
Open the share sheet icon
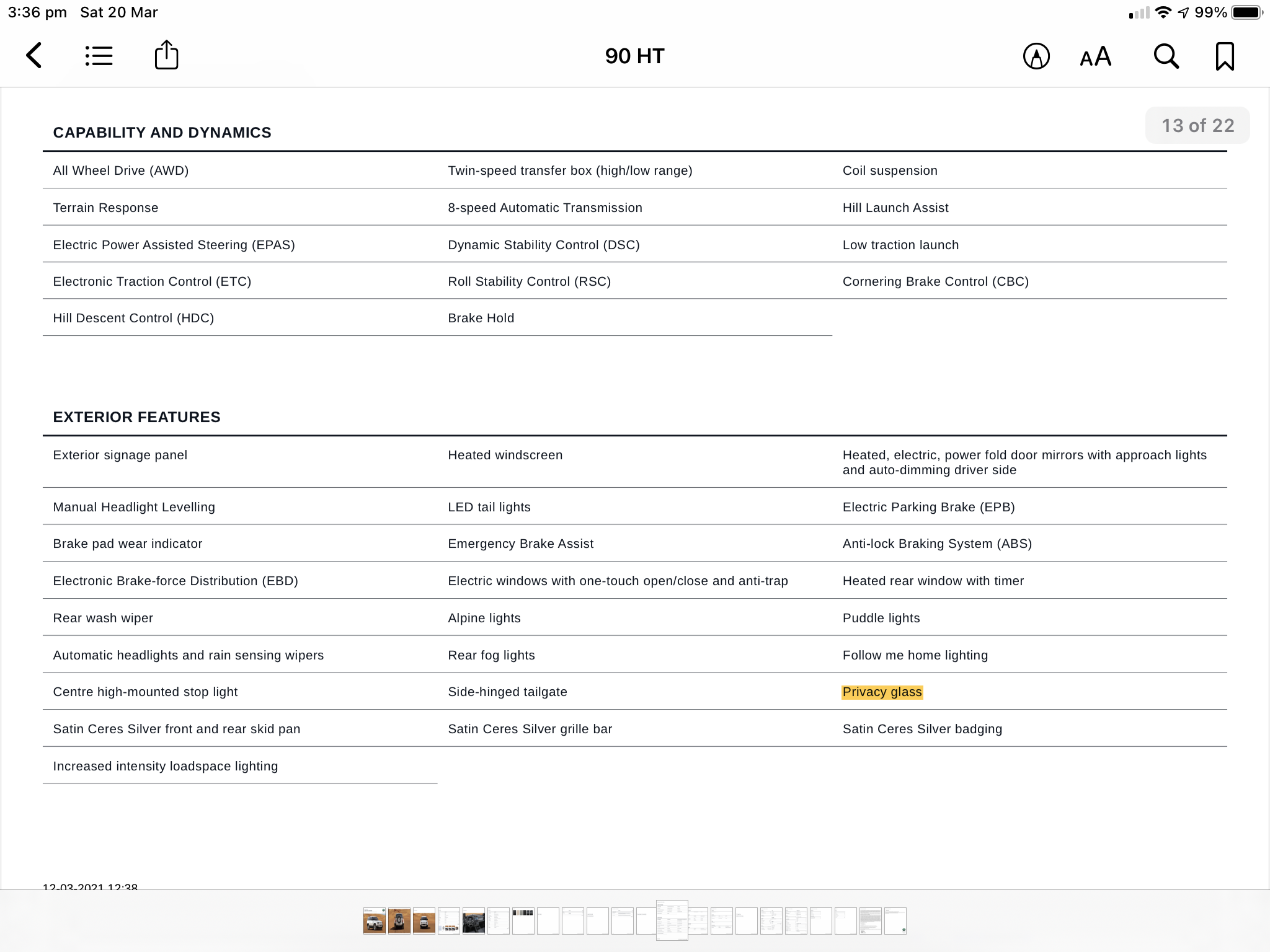(x=166, y=55)
